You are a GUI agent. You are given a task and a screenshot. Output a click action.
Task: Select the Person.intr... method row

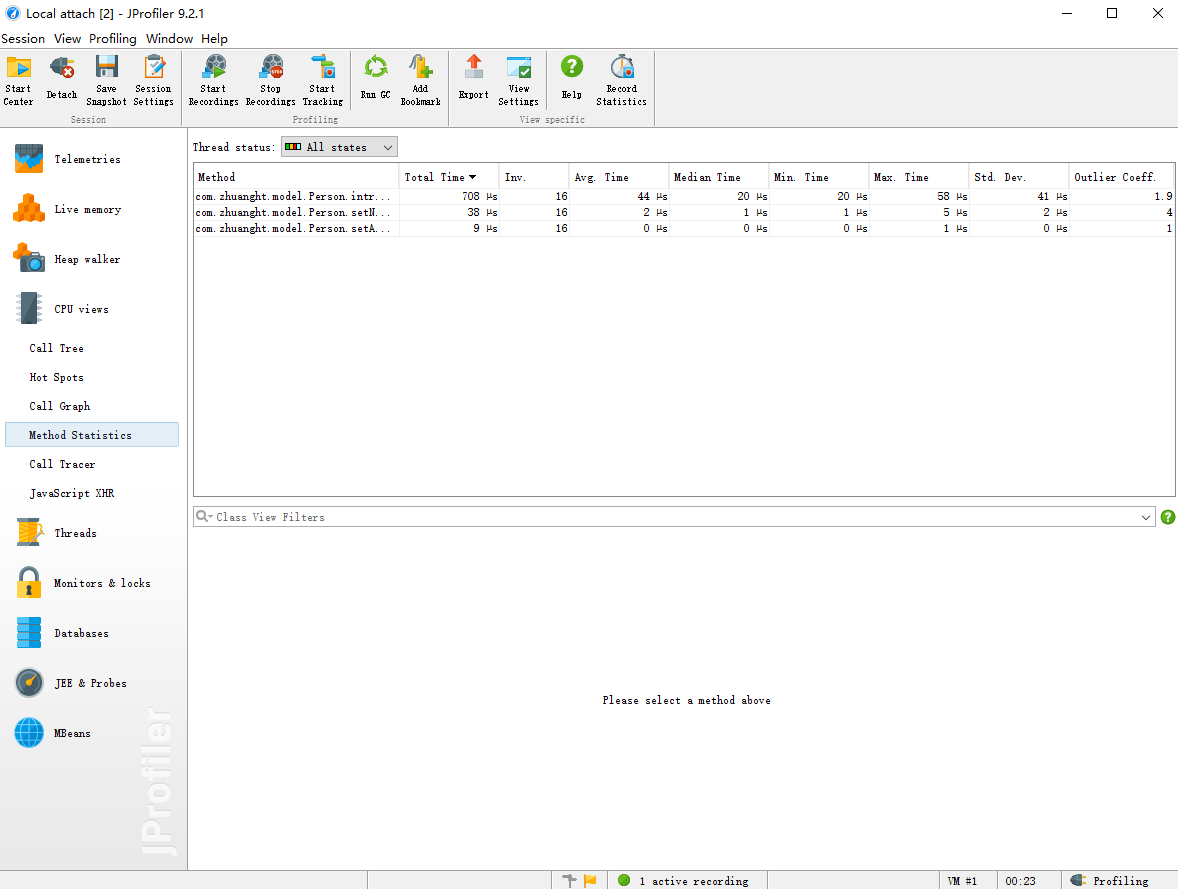click(x=684, y=196)
